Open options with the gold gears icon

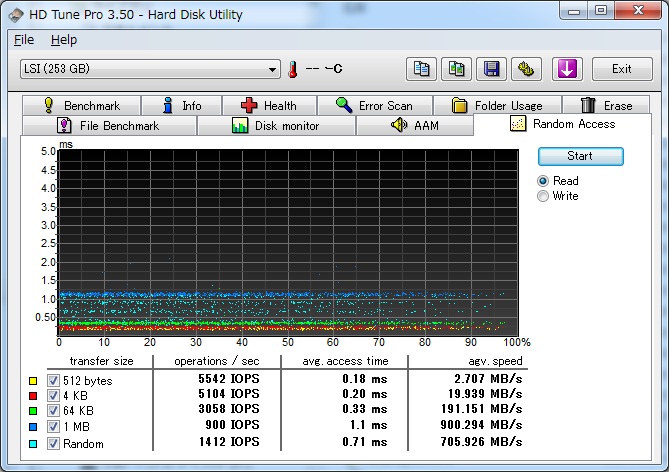[526, 69]
